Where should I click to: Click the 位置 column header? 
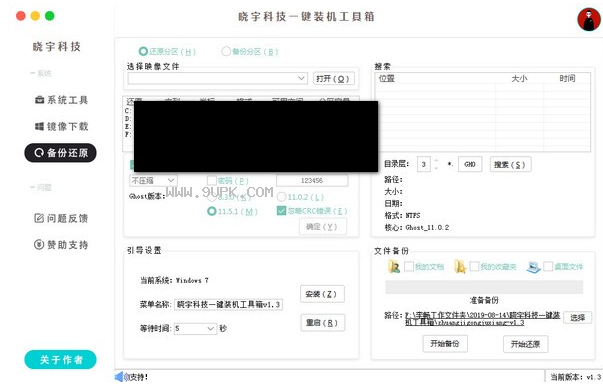point(387,78)
